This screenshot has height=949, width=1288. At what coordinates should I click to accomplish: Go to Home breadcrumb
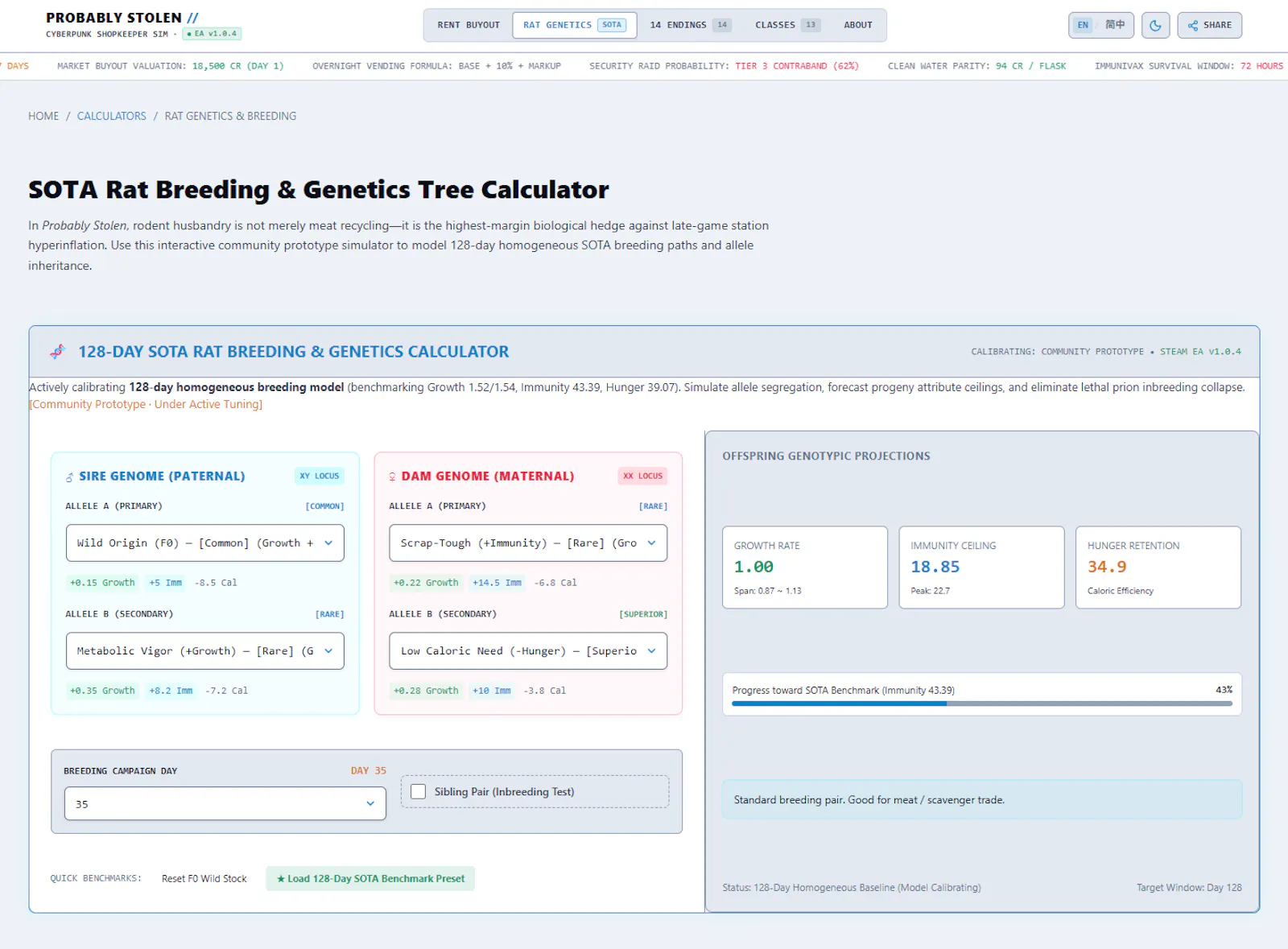43,116
